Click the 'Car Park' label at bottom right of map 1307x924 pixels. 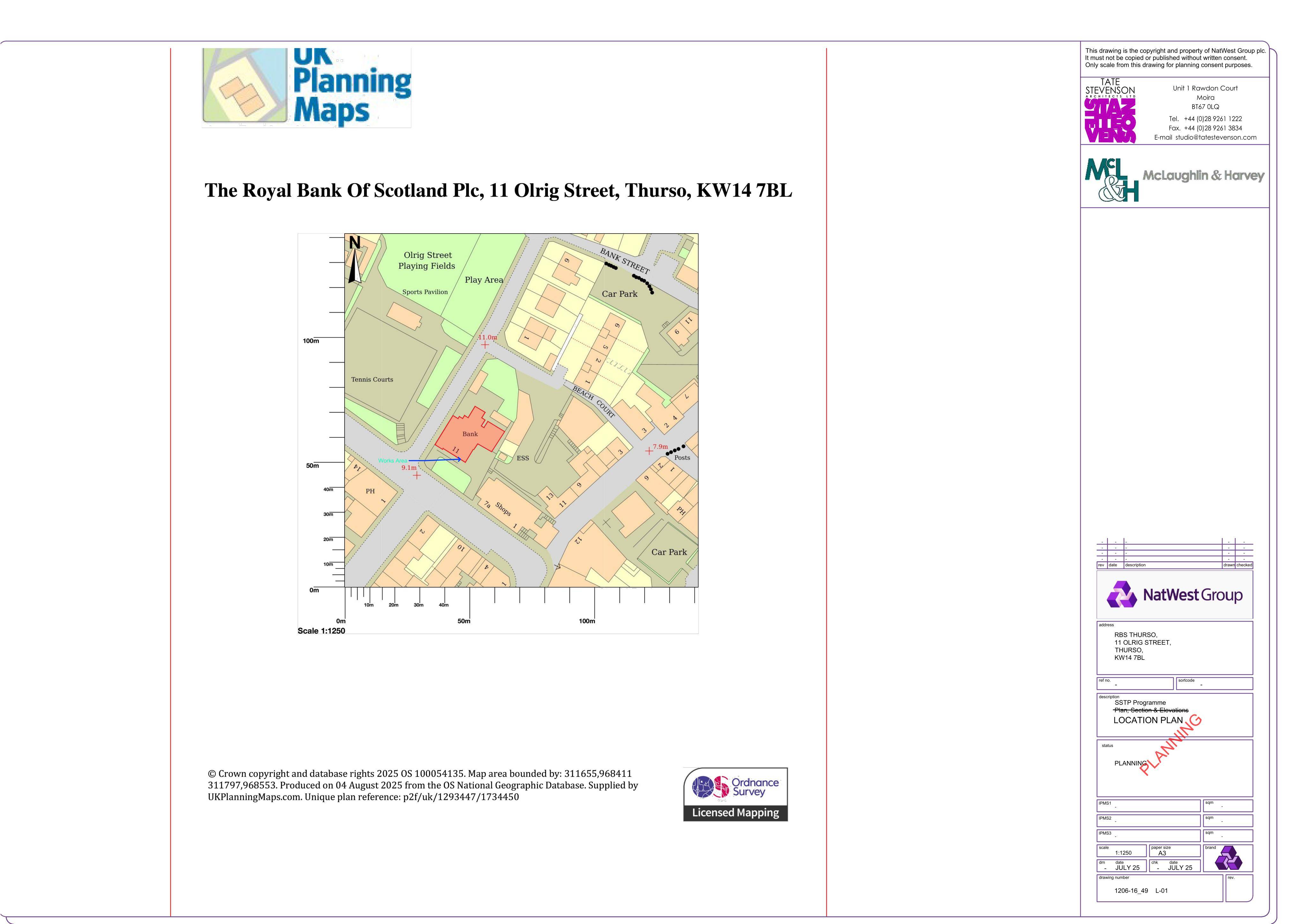click(x=669, y=552)
